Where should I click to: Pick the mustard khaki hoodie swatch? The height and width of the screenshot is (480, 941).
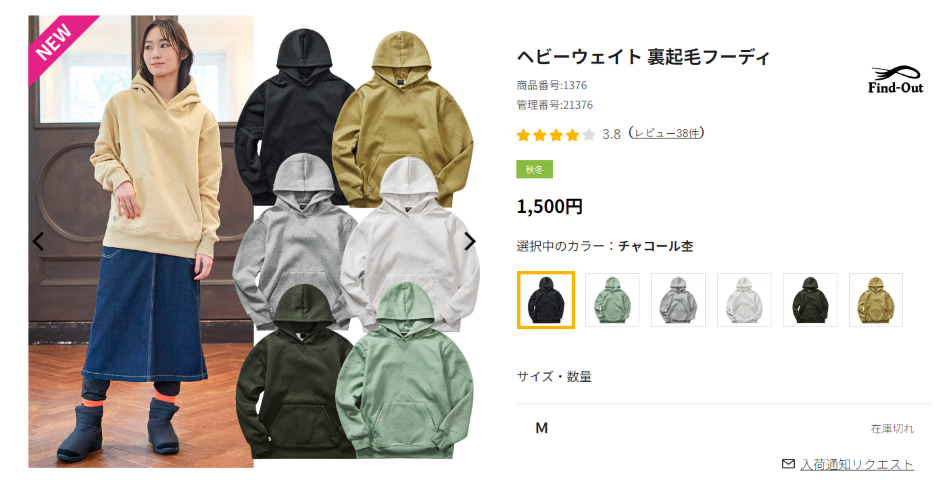(x=876, y=300)
